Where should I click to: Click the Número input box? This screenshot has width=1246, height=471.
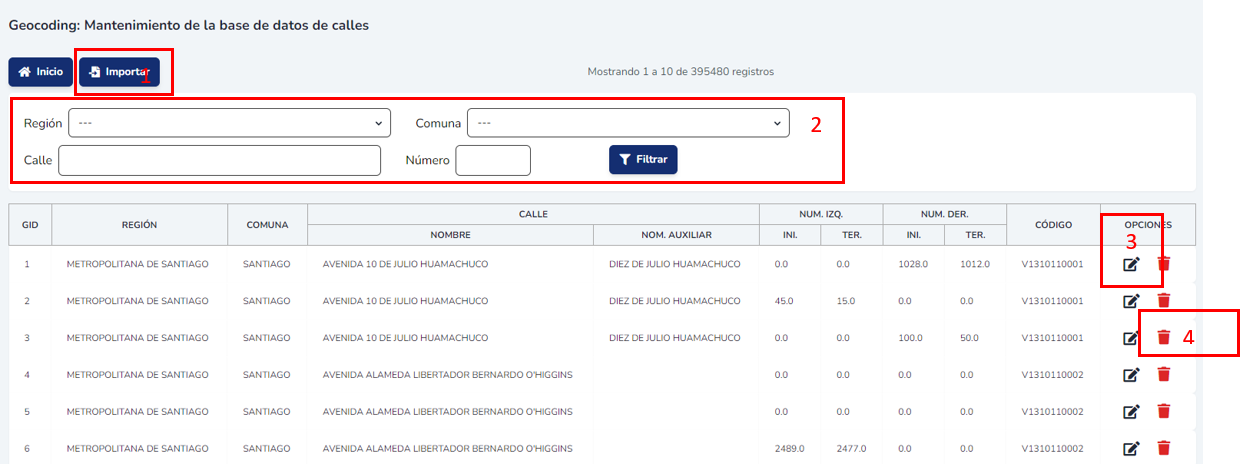point(492,160)
